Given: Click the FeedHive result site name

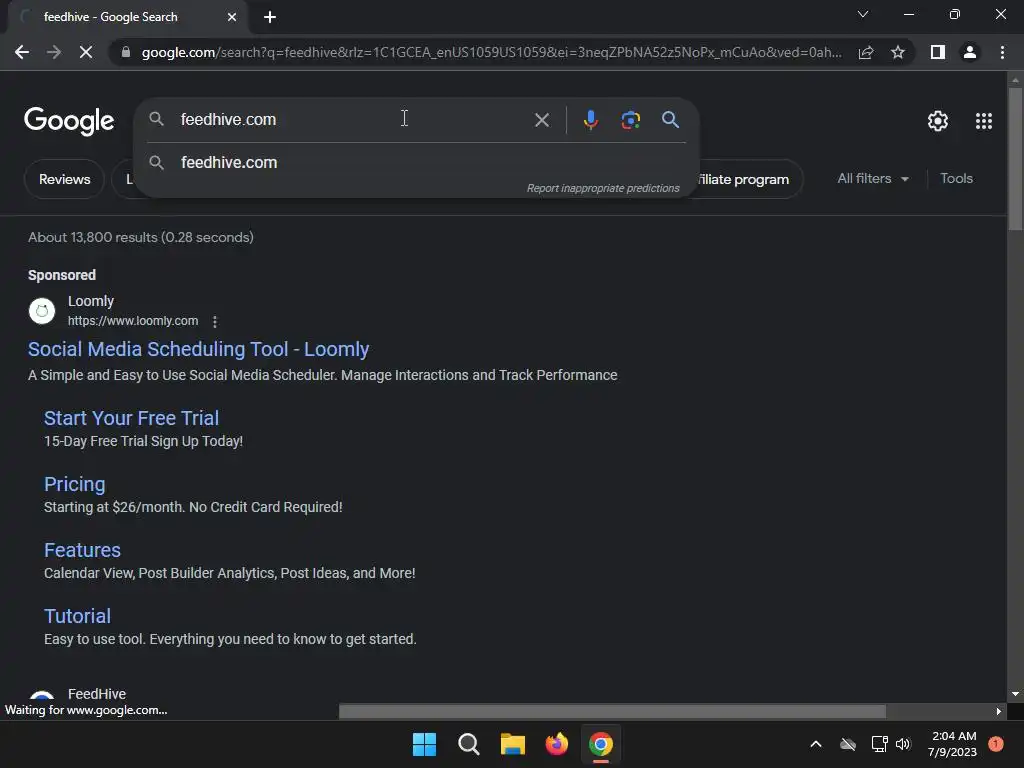Looking at the screenshot, I should pos(97,694).
